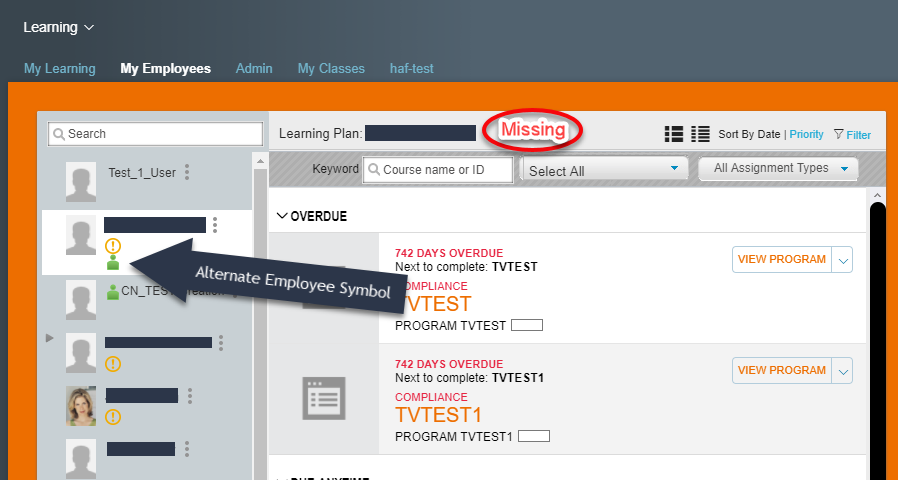Click the TVTEST1 program list icon
The image size is (898, 480).
pyautogui.click(x=324, y=398)
